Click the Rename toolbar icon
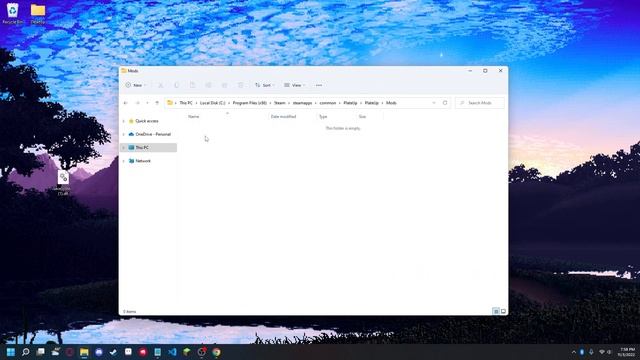The height and width of the screenshot is (360, 640). [208, 85]
